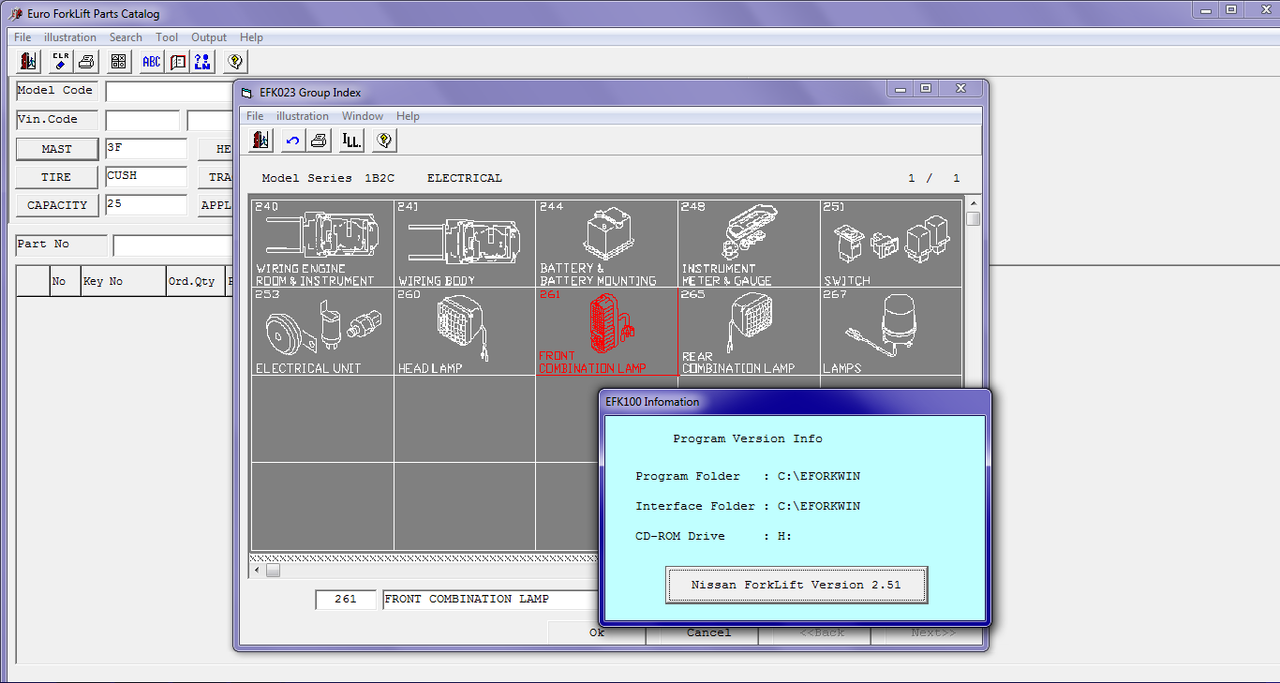Click the CAPACITY field containing 25
1280x683 pixels.
click(146, 205)
